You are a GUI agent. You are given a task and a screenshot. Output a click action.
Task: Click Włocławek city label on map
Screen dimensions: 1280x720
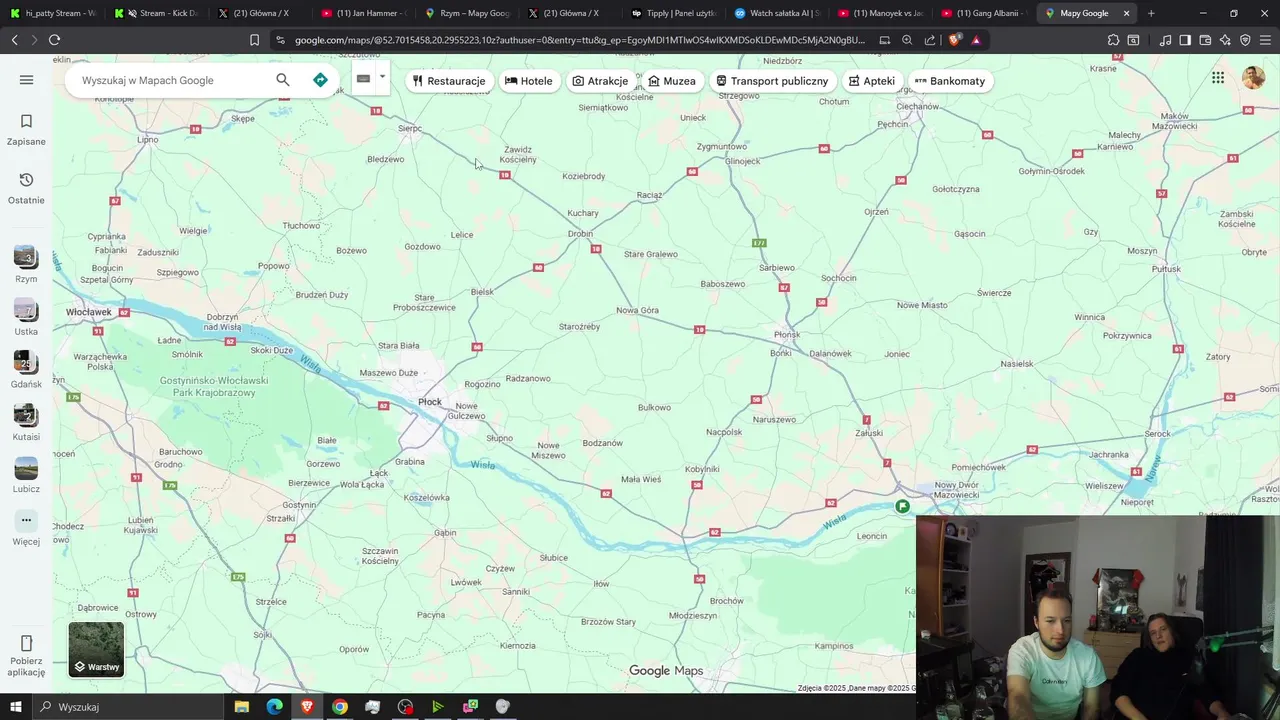[x=89, y=312]
